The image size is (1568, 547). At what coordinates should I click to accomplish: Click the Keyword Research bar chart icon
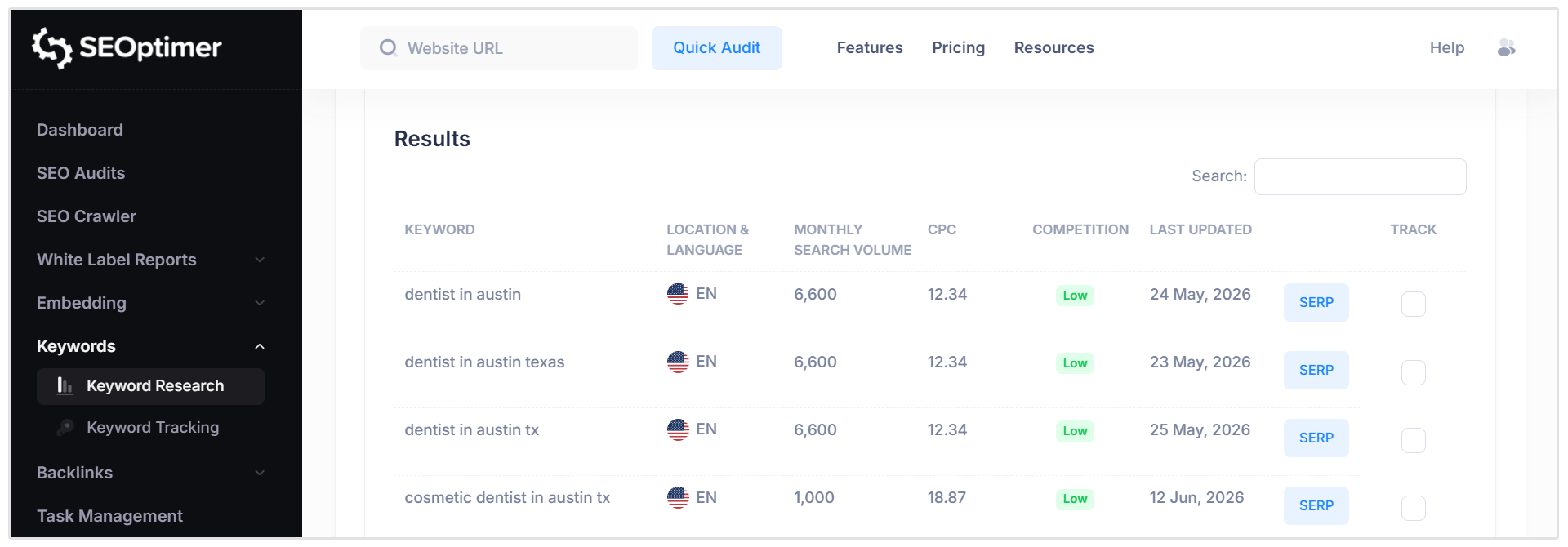65,385
